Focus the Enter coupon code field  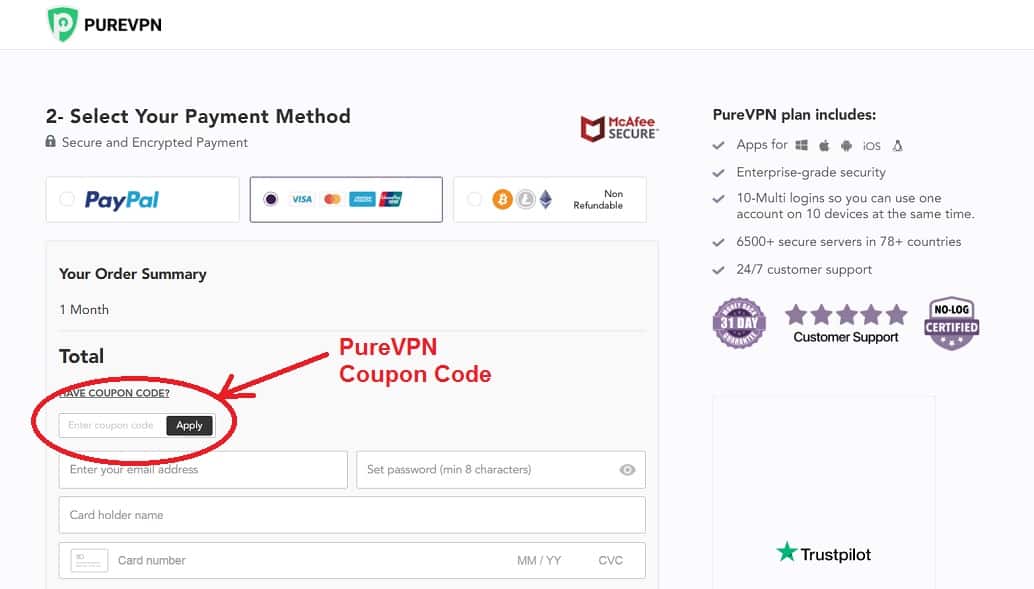[x=113, y=425]
